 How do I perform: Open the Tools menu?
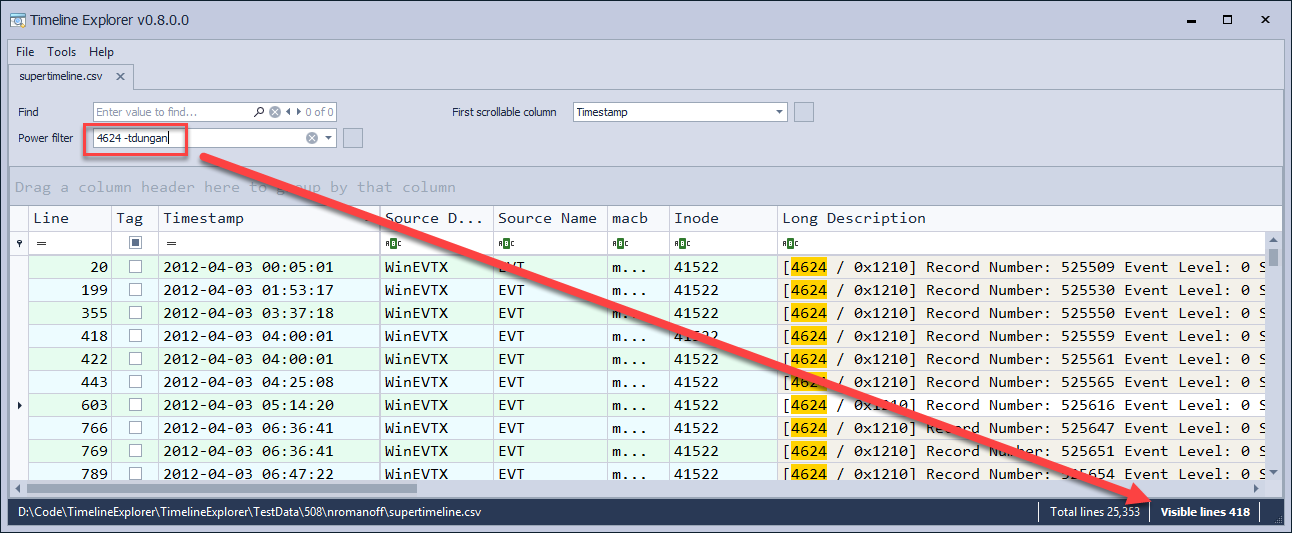click(x=61, y=51)
